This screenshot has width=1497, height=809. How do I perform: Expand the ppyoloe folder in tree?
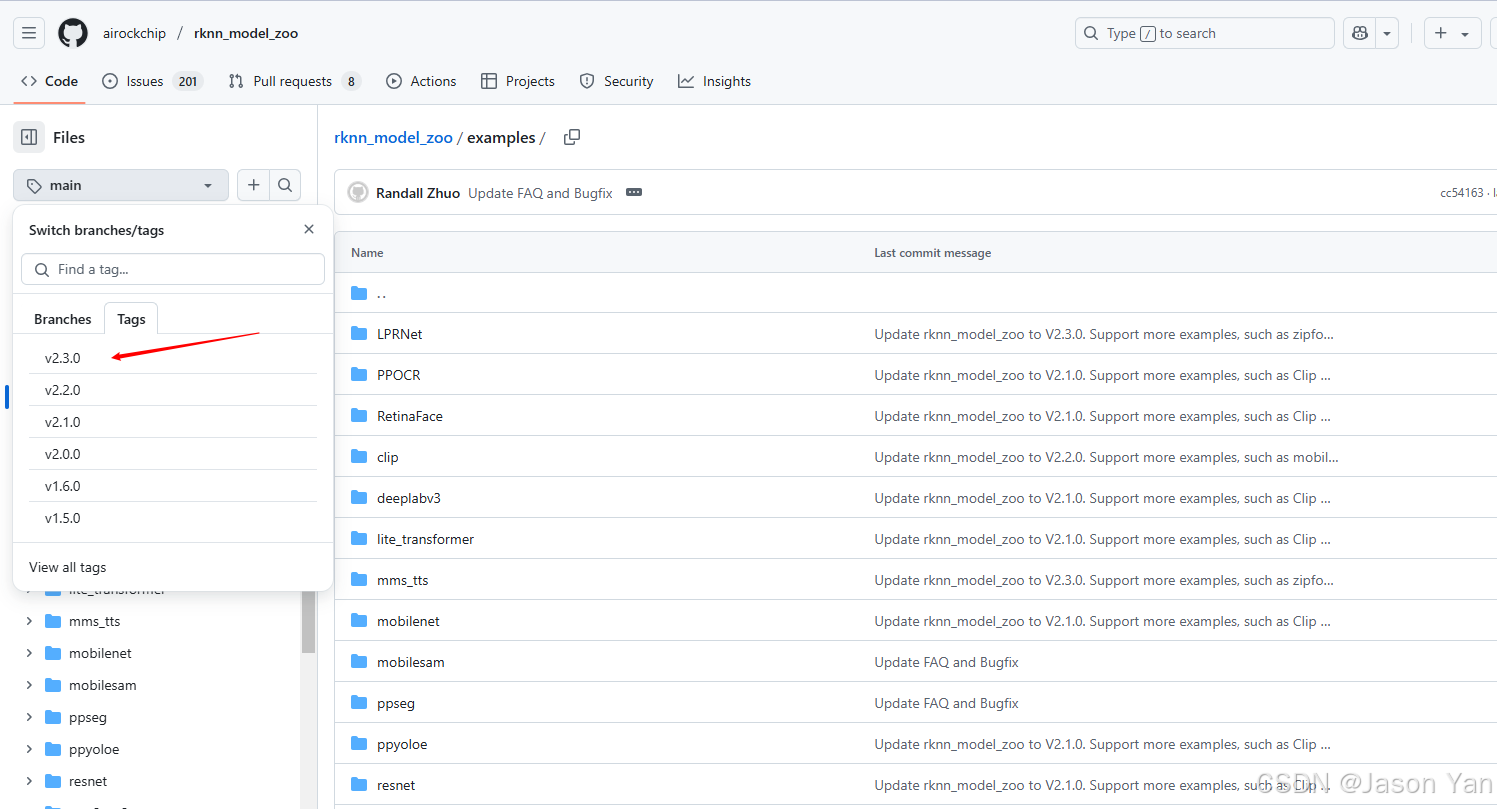coord(29,749)
